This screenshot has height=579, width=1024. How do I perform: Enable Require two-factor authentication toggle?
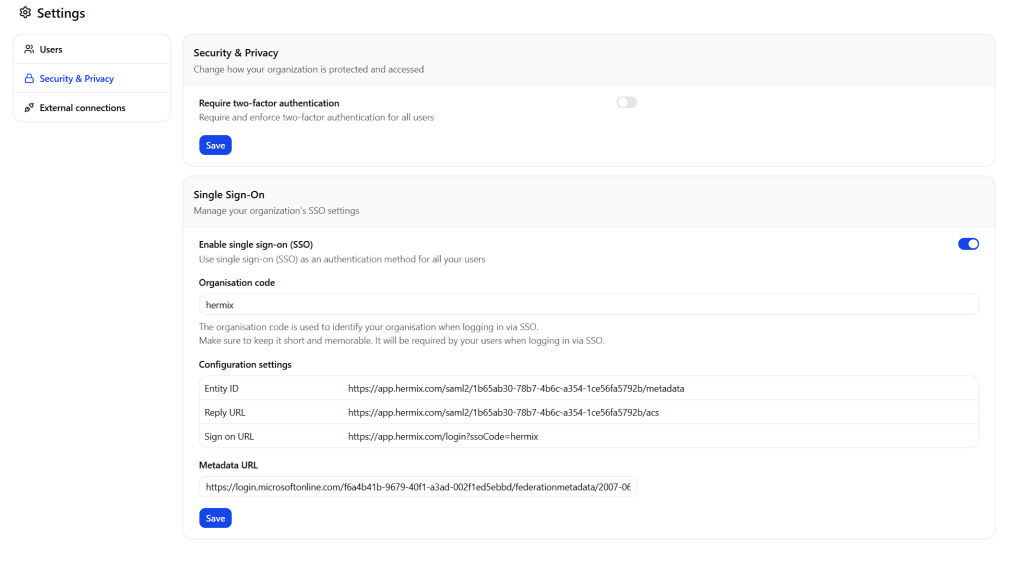(x=626, y=102)
